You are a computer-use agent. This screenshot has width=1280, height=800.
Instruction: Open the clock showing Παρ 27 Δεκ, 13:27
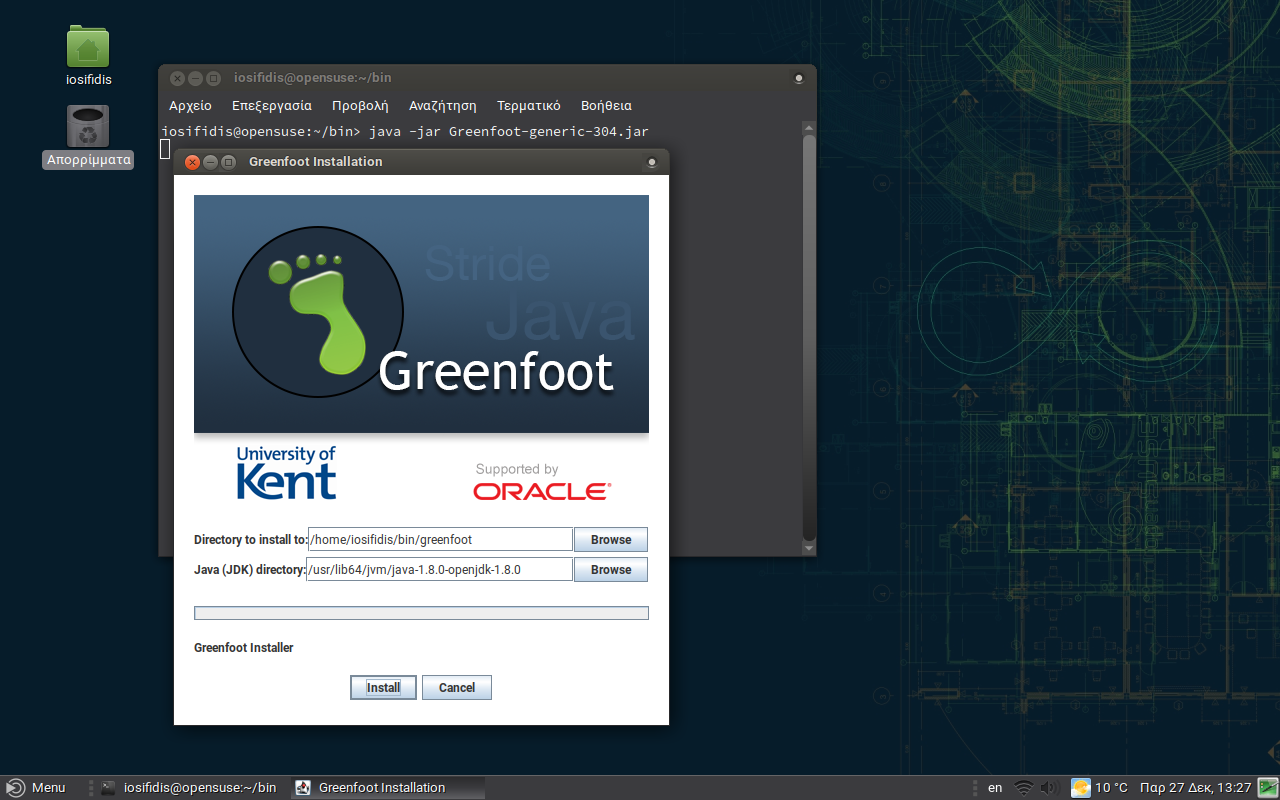[x=1196, y=788]
